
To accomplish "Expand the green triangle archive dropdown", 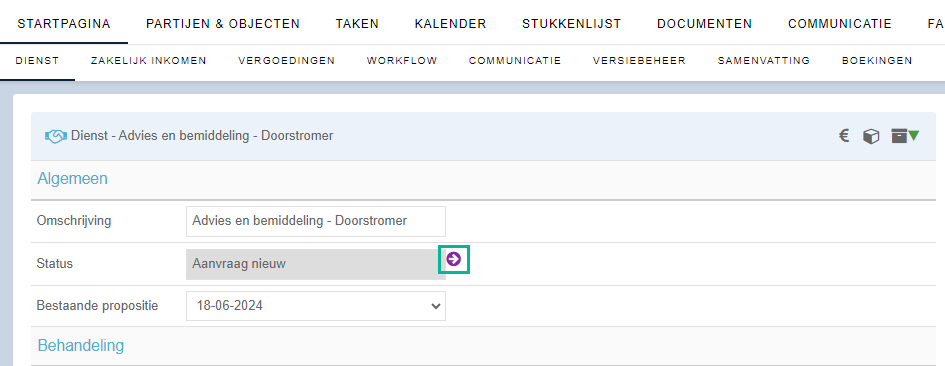I will [914, 136].
